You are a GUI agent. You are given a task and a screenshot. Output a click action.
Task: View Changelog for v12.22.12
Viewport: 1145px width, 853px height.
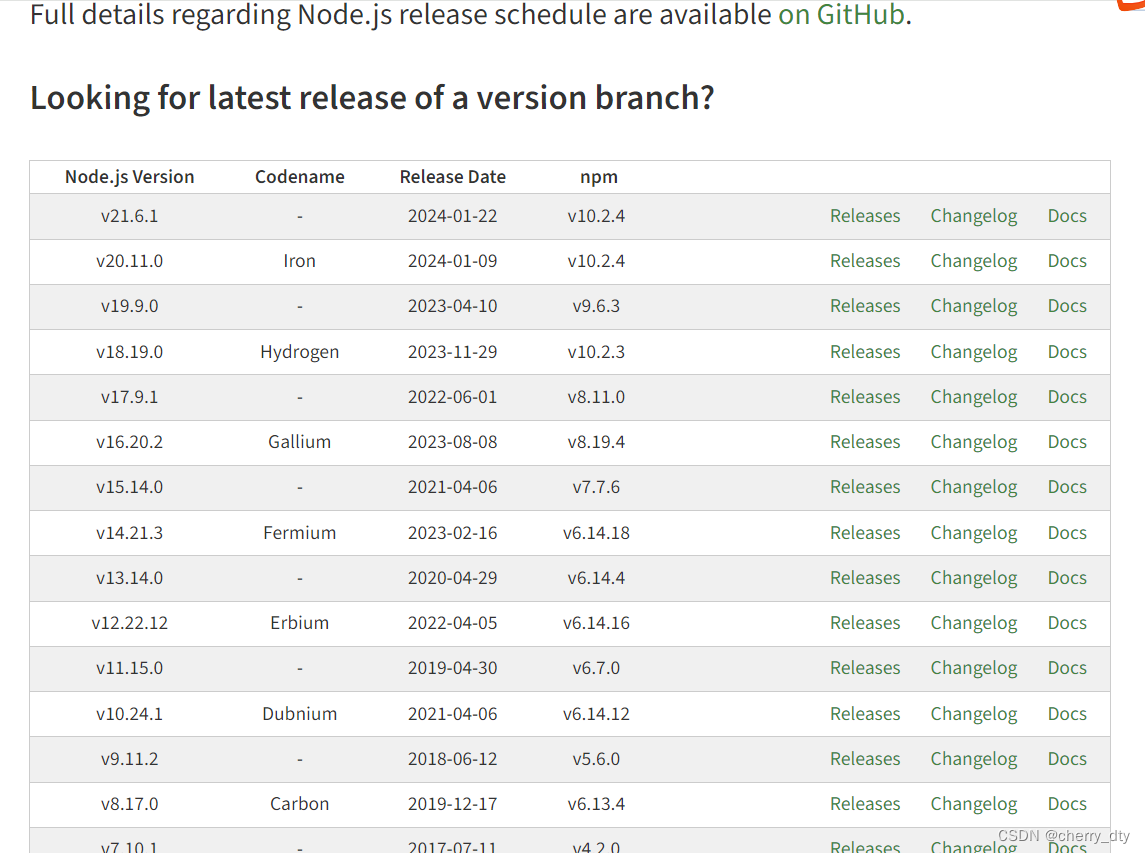click(973, 623)
